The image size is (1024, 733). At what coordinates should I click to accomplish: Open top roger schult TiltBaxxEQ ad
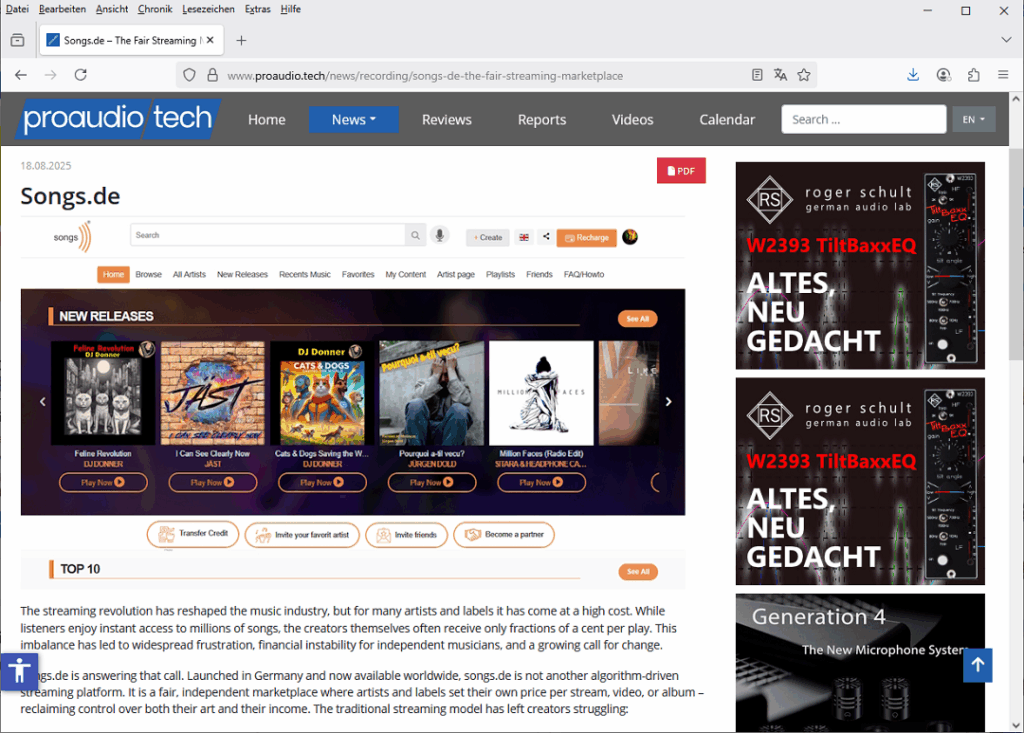click(x=860, y=265)
